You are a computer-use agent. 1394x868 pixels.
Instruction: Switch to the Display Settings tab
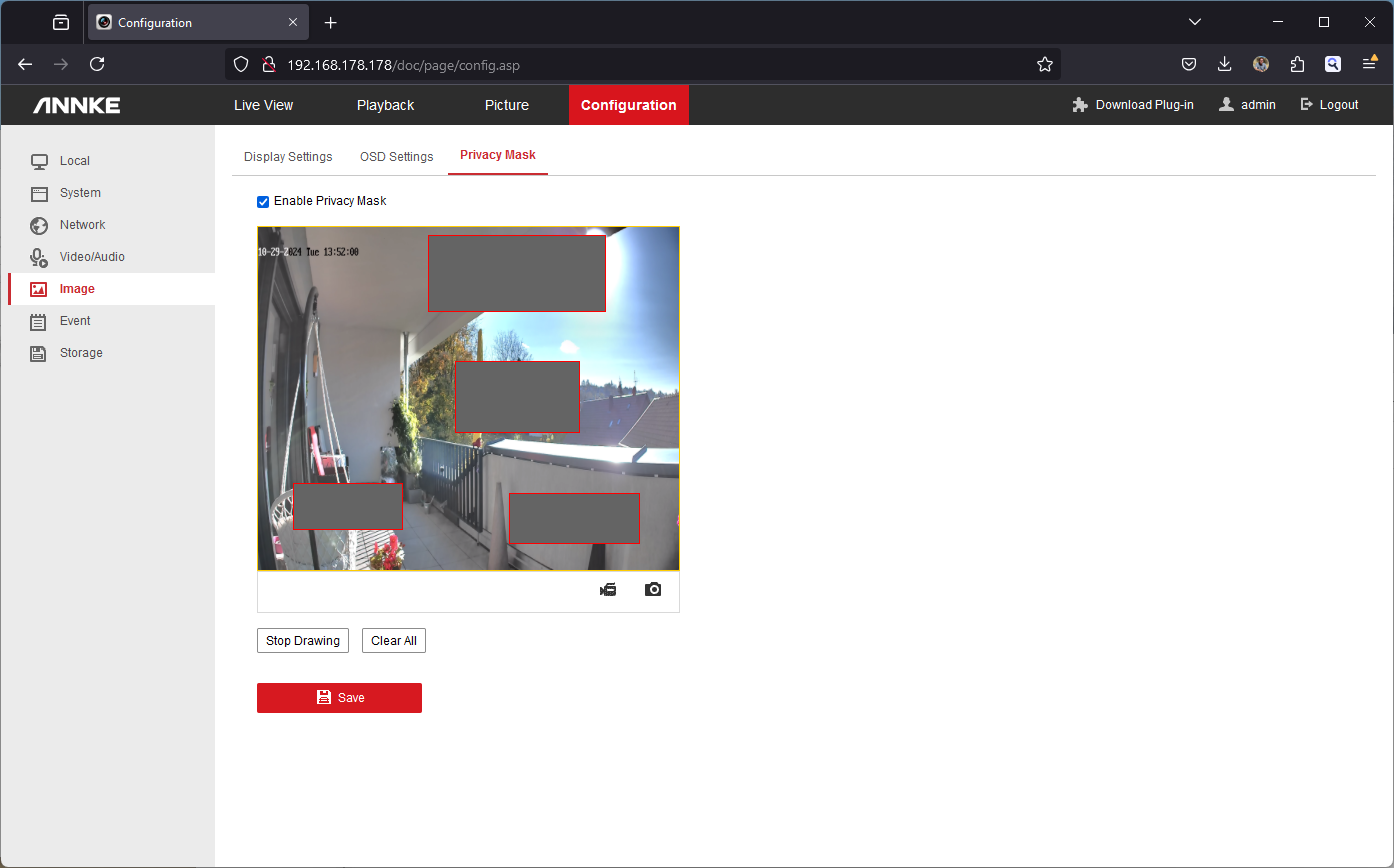click(x=288, y=157)
